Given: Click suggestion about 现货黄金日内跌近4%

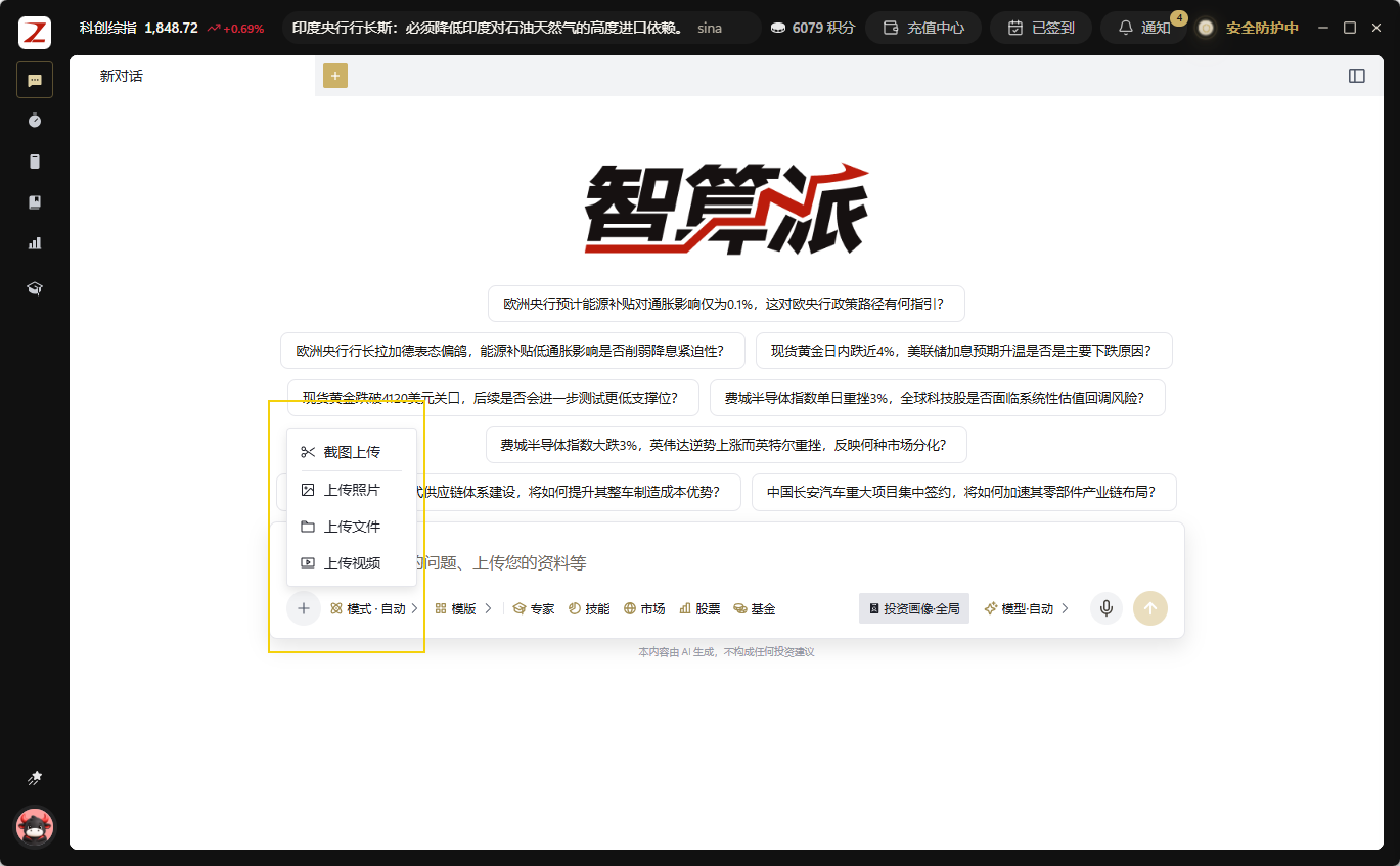Looking at the screenshot, I should [x=963, y=351].
